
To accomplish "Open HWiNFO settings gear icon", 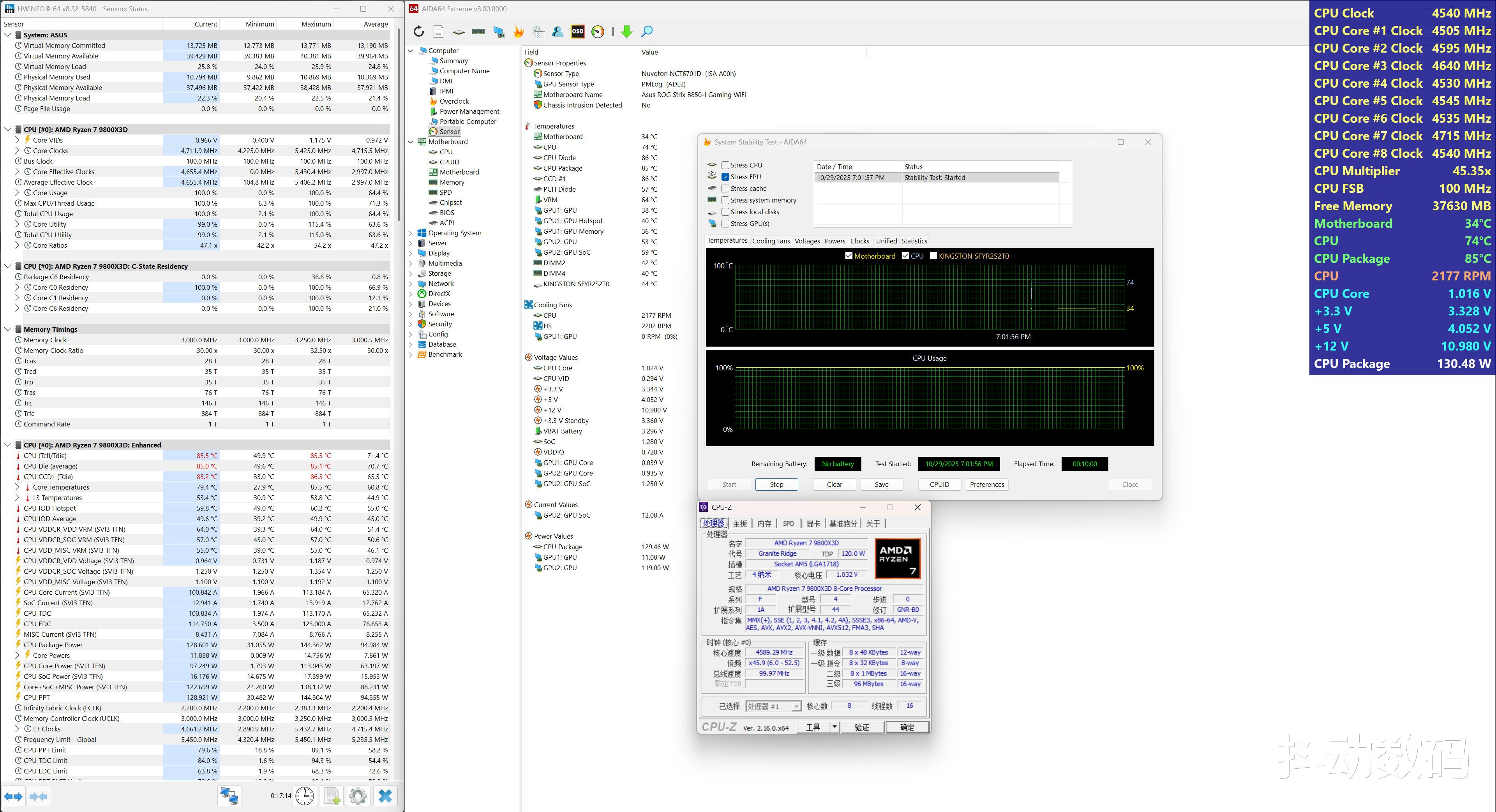I will coord(358,796).
